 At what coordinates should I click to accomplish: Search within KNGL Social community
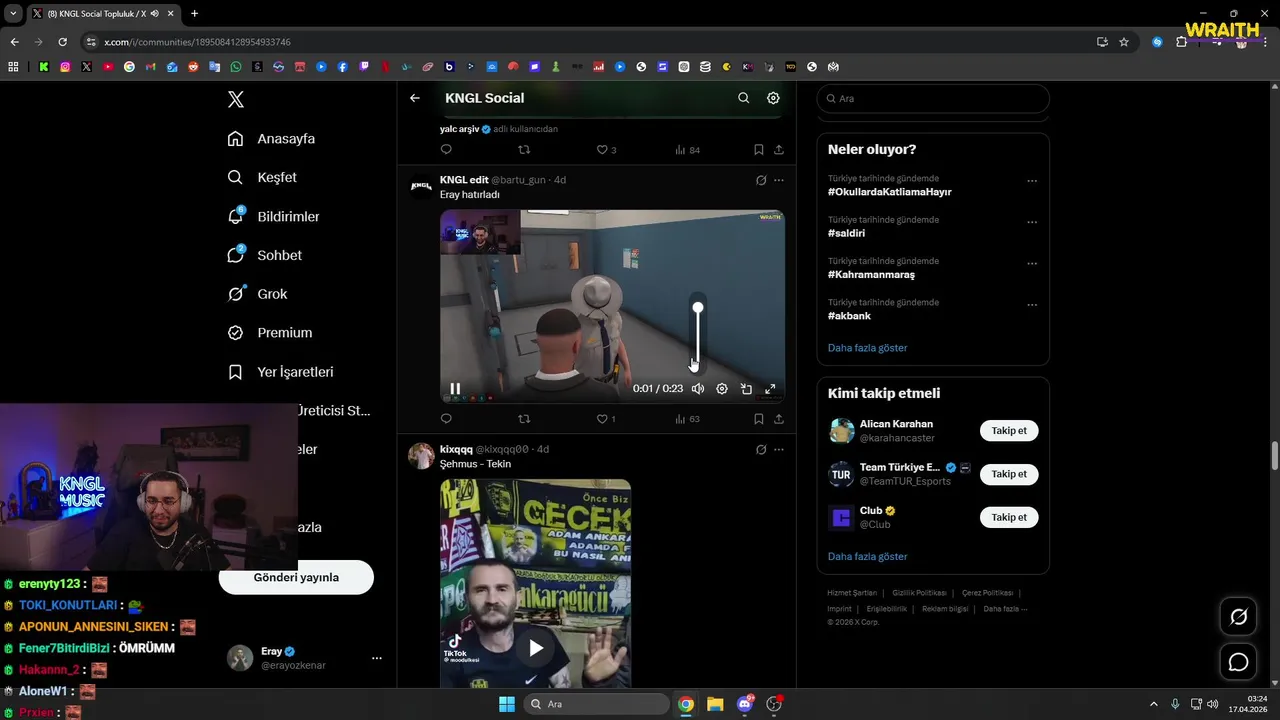coord(743,98)
